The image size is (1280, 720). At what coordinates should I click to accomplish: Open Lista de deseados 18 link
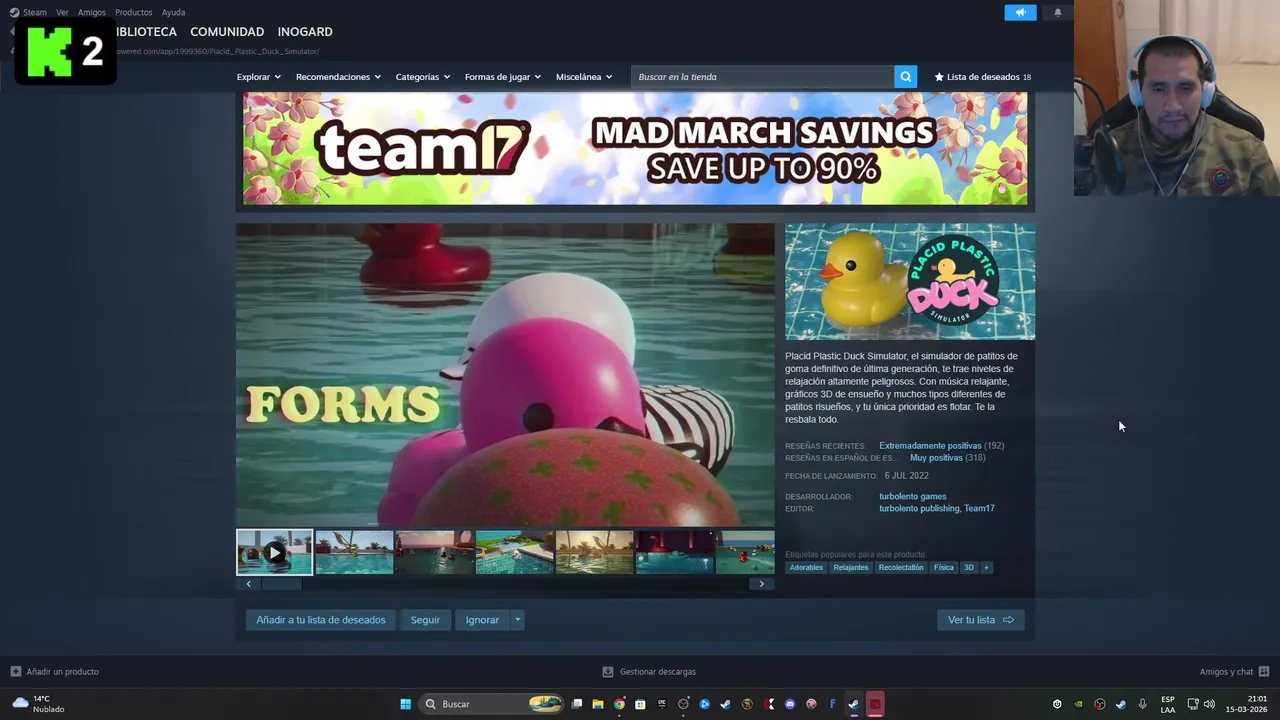point(983,77)
